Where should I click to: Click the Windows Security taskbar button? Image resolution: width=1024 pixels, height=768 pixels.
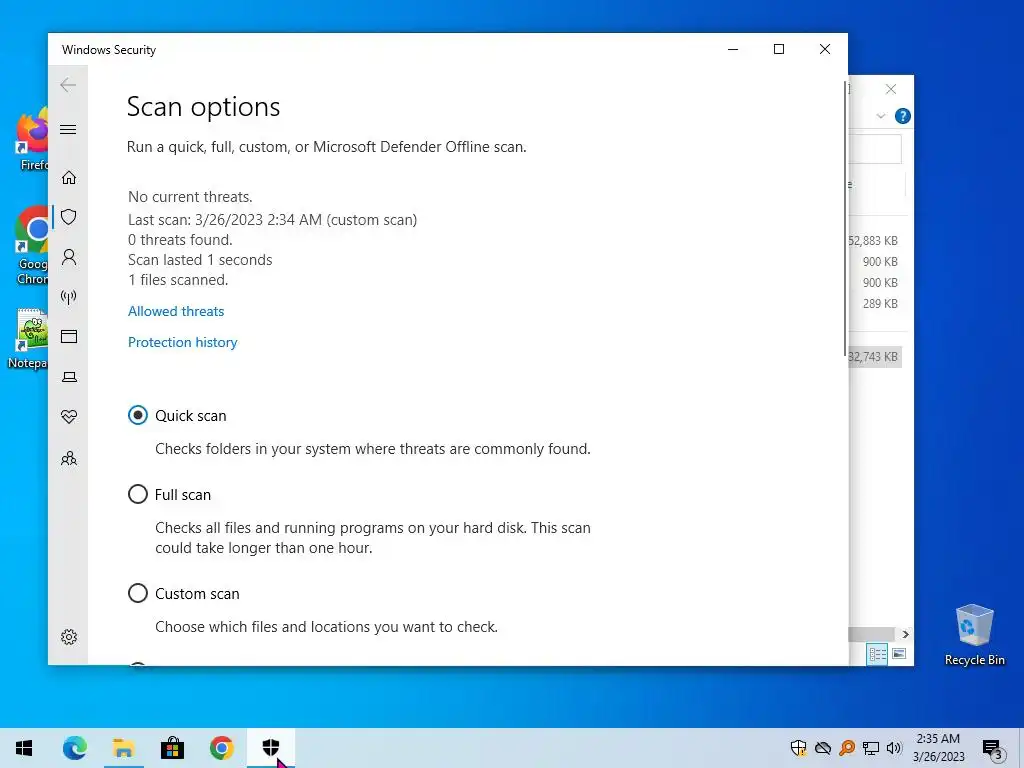(x=270, y=748)
